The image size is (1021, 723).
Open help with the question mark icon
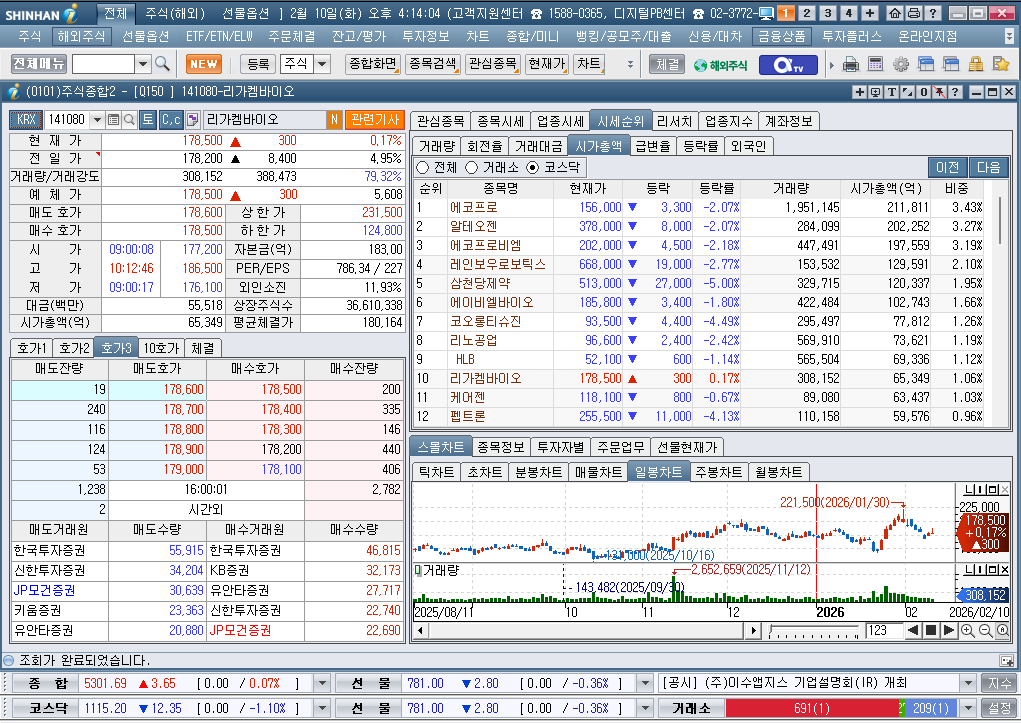tap(932, 13)
